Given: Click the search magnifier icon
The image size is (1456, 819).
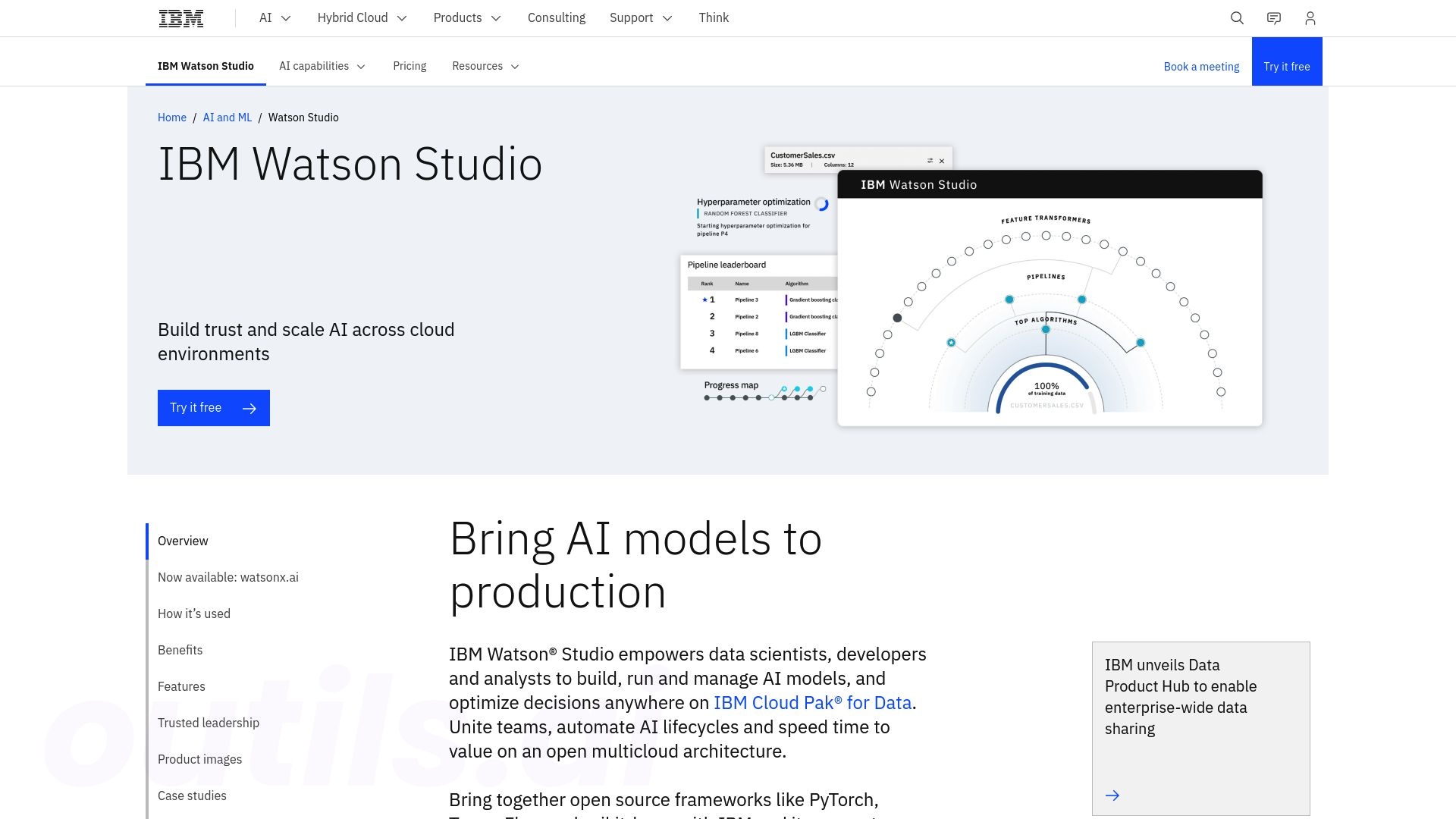Looking at the screenshot, I should [1237, 18].
